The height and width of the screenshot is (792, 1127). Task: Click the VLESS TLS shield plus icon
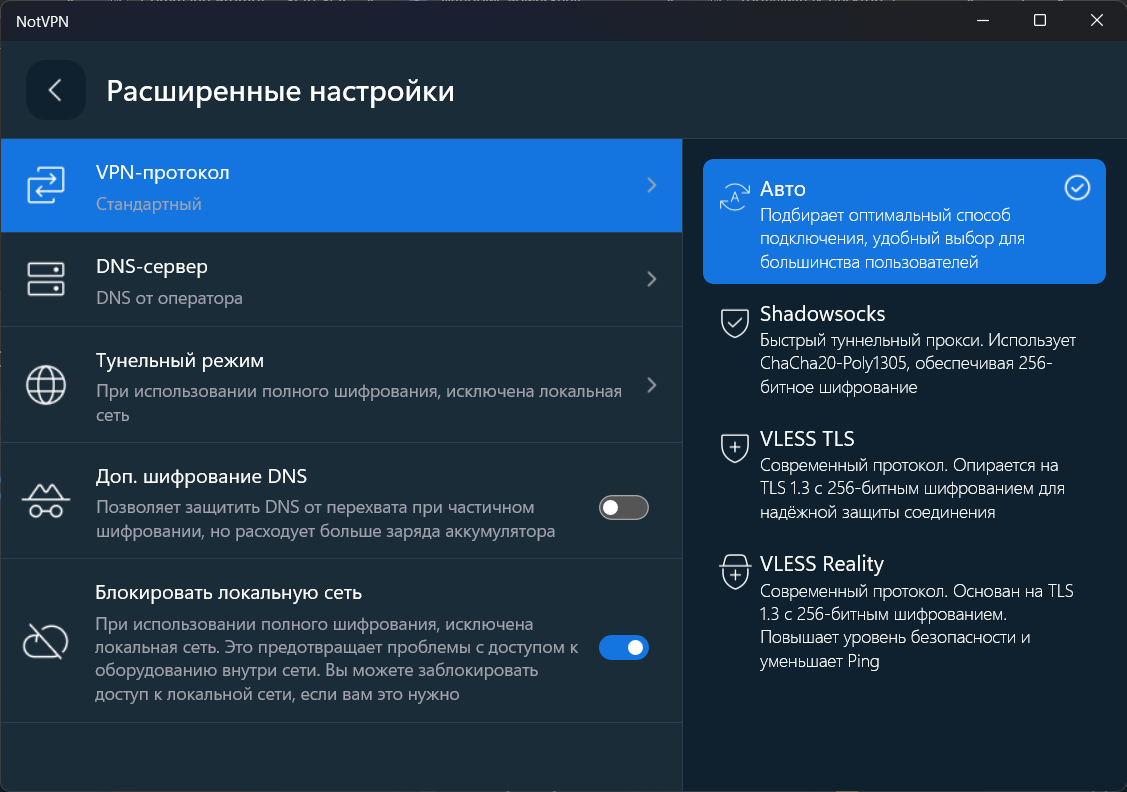tap(735, 448)
